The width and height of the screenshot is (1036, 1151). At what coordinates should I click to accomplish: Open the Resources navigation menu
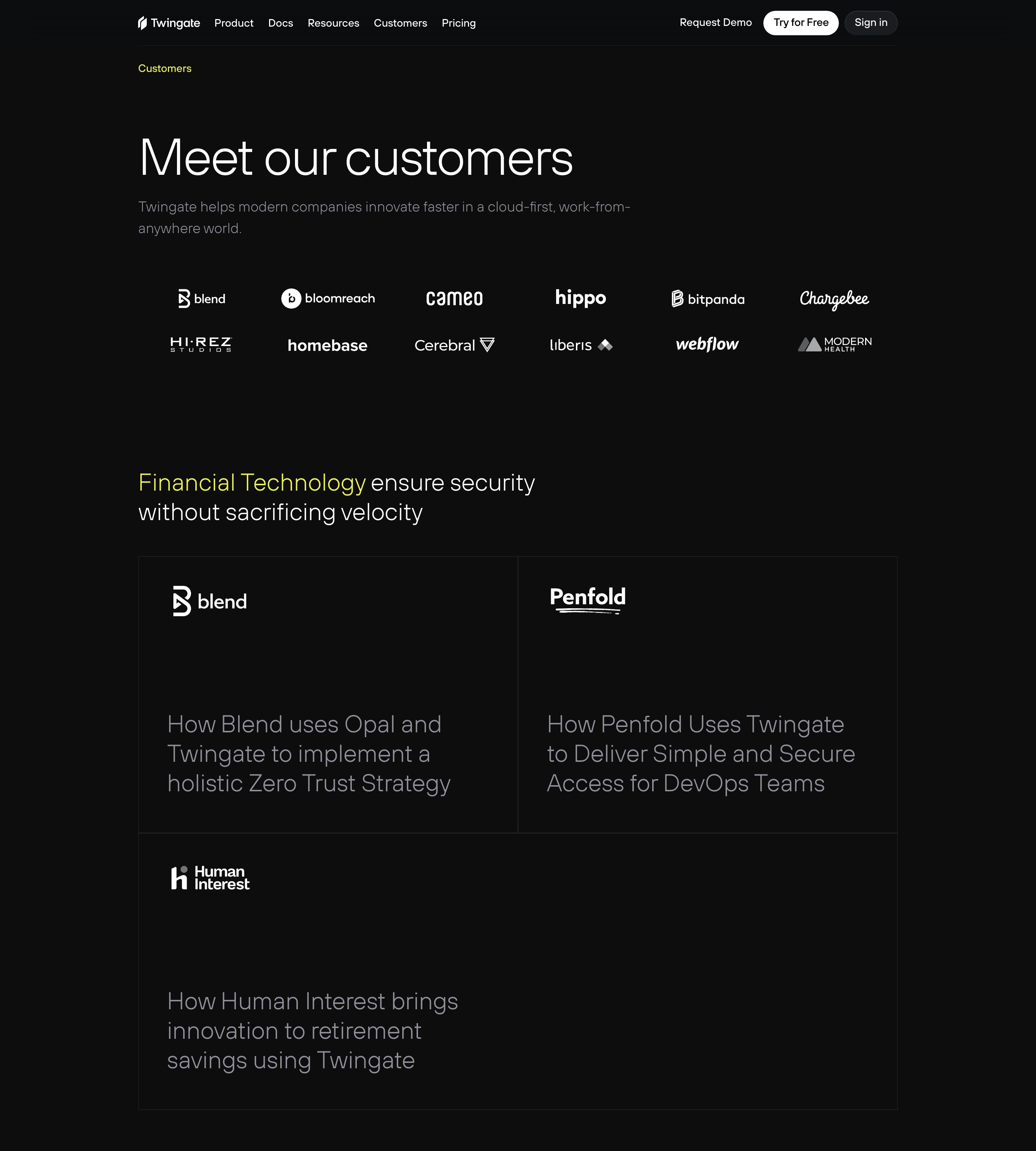pyautogui.click(x=333, y=23)
